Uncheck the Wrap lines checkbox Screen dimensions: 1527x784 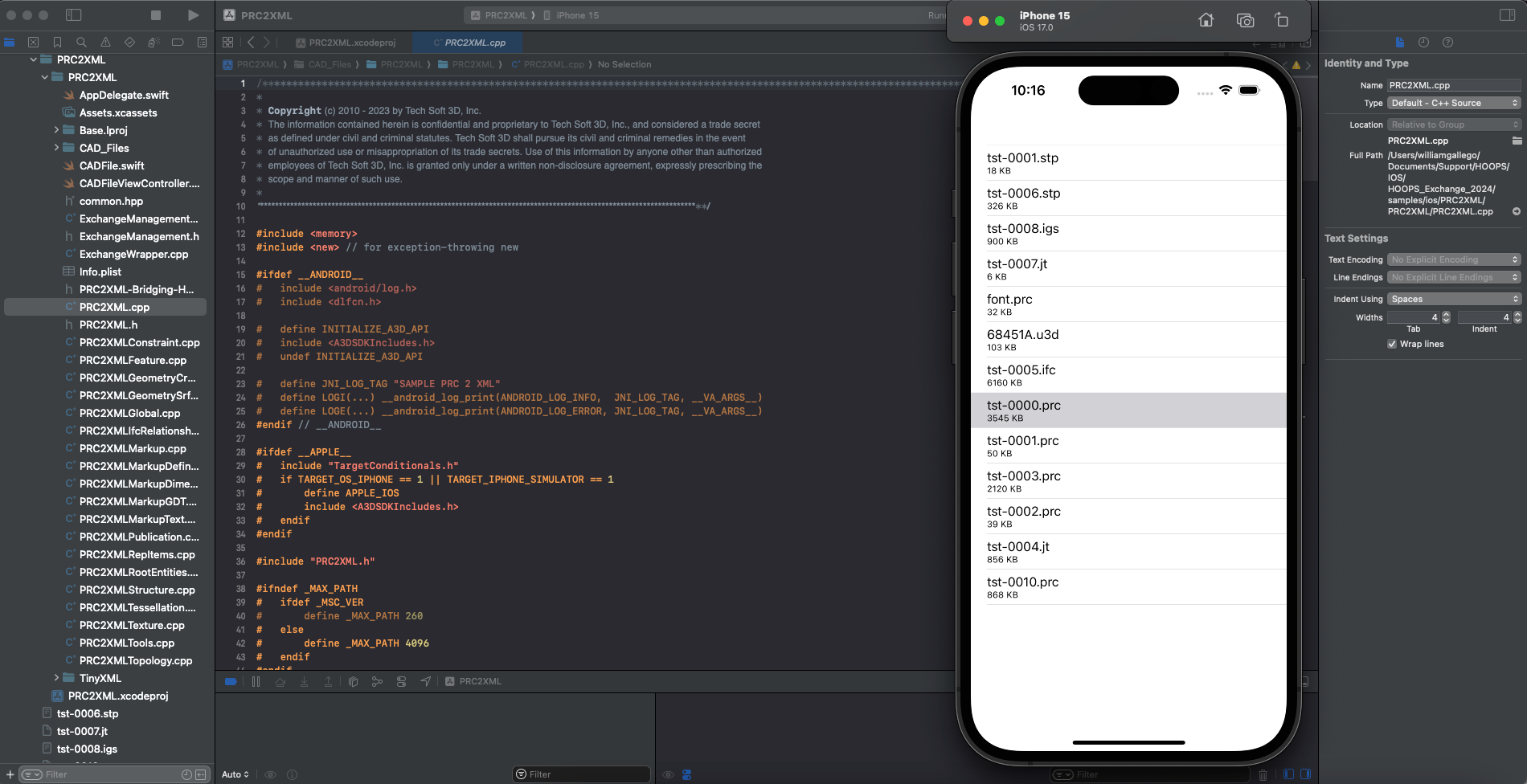click(x=1392, y=344)
